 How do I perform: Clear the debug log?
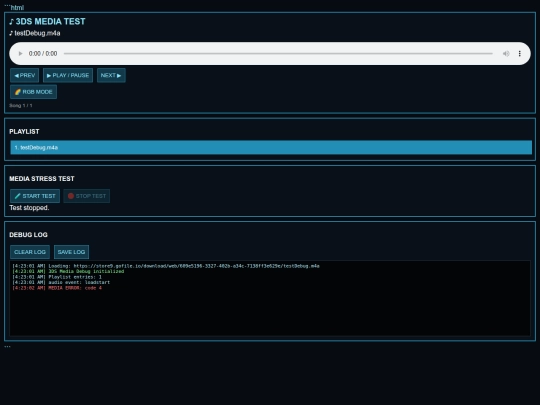click(30, 252)
